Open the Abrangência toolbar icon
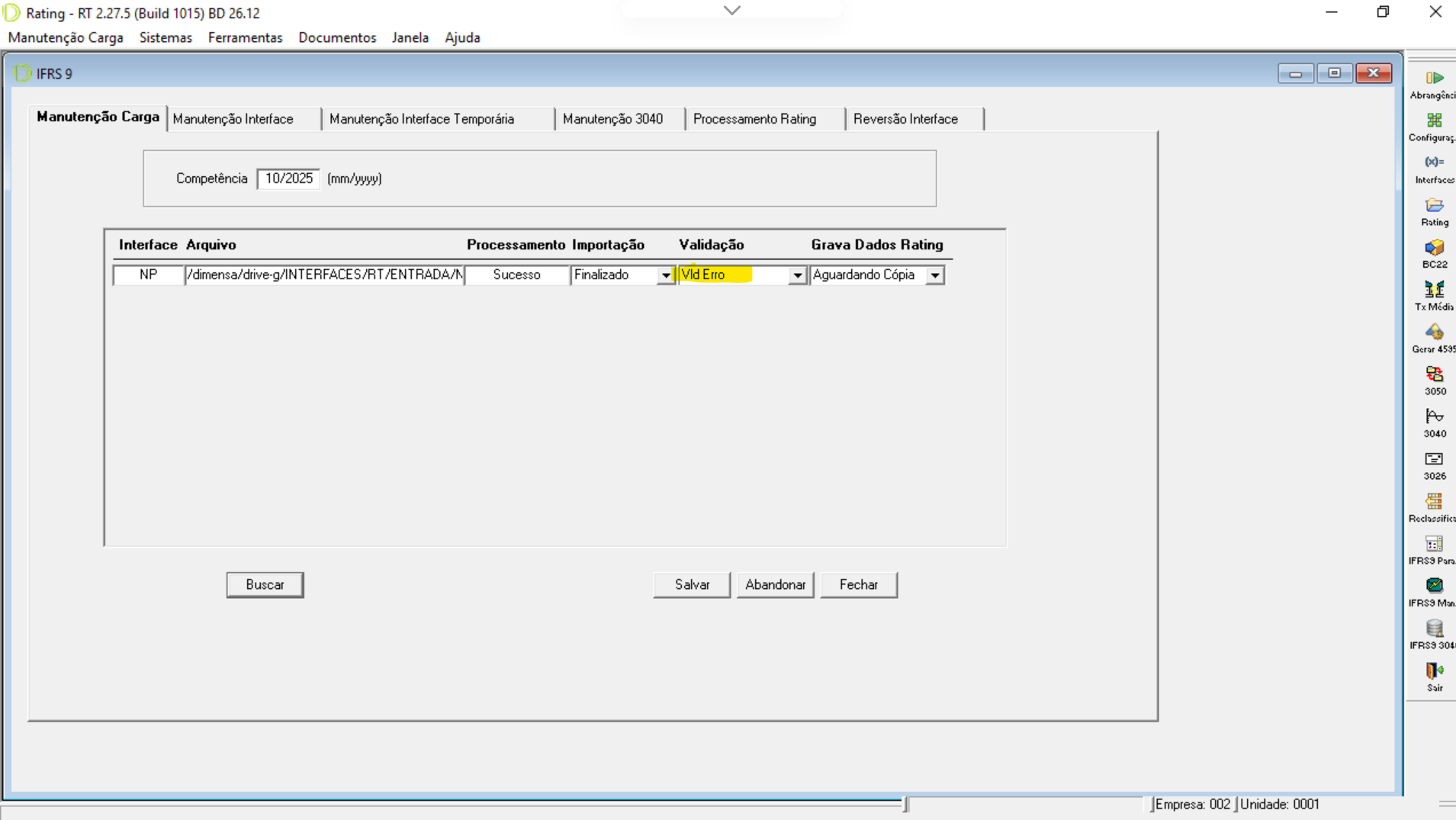Screen dimensions: 1456x820 click(1434, 79)
